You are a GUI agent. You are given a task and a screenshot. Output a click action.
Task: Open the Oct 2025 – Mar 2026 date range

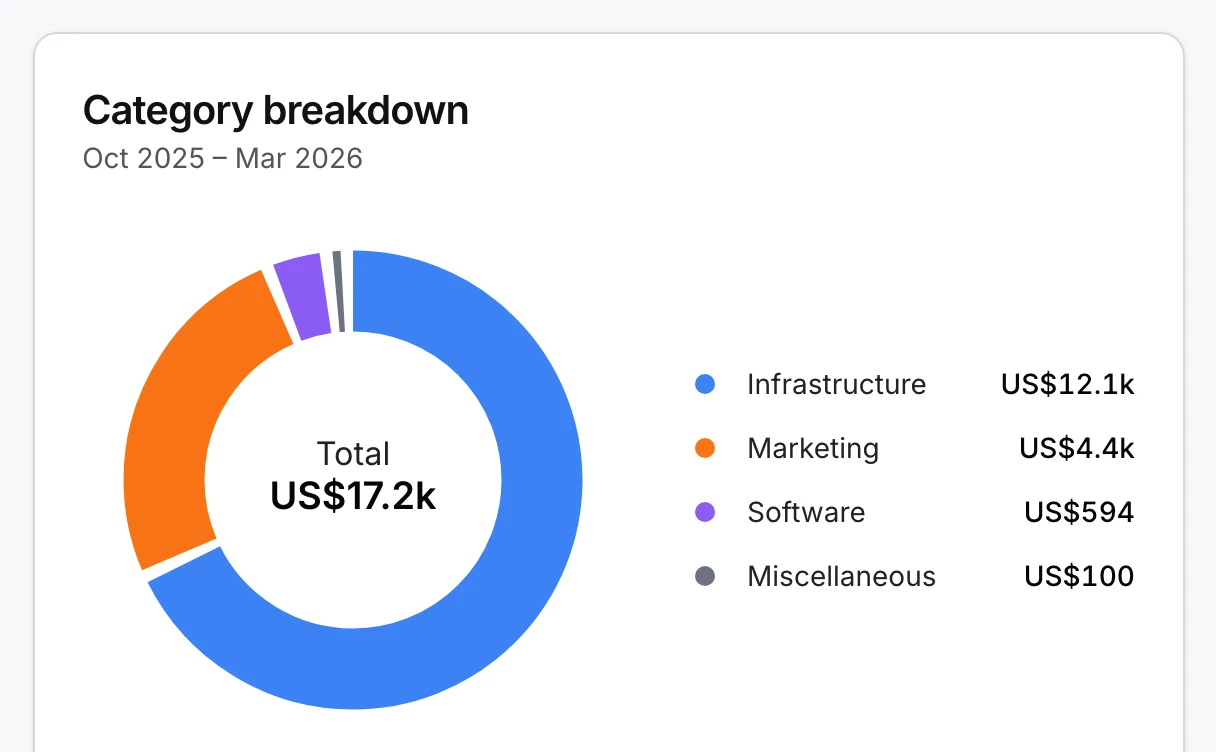(222, 158)
